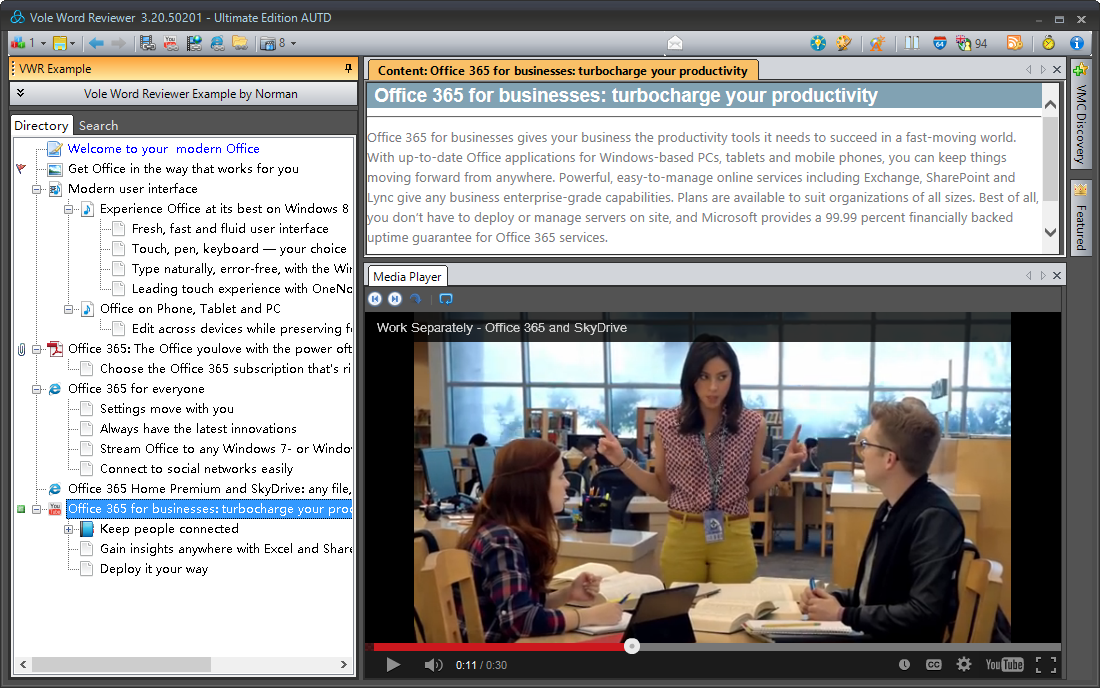Collapse the Modern user interface tree node
This screenshot has width=1100, height=688.
pos(37,189)
